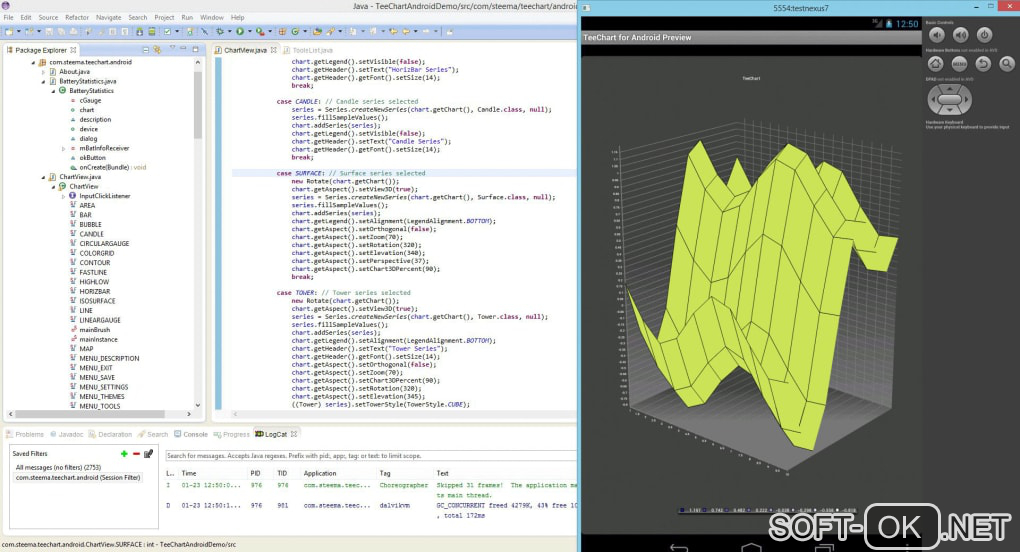Image resolution: width=1020 pixels, height=552 pixels.
Task: Delete the selected LogCat filter with red minus
Action: coord(136,454)
